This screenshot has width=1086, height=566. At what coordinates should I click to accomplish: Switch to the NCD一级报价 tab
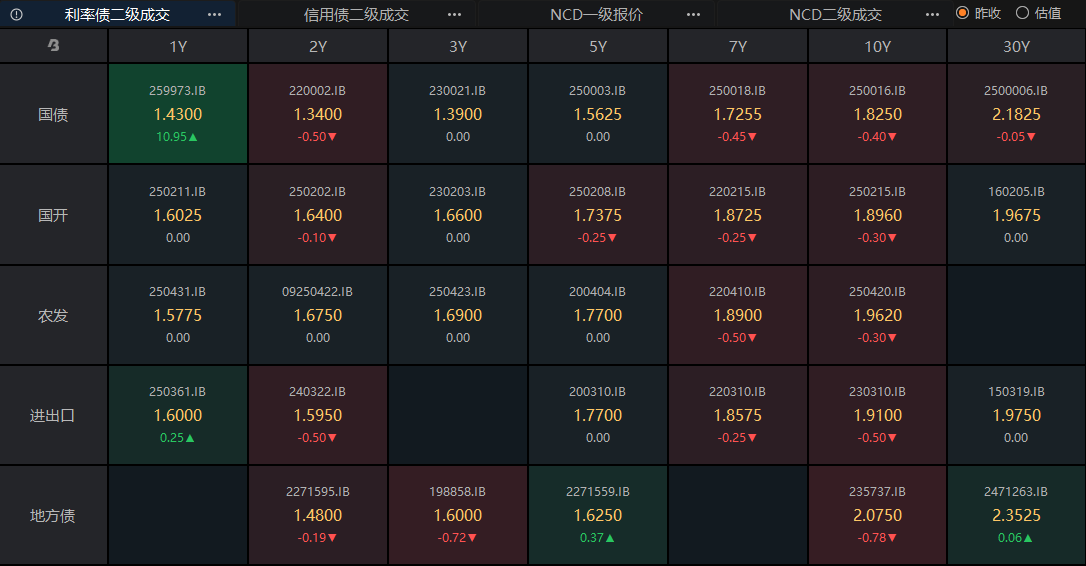(596, 15)
